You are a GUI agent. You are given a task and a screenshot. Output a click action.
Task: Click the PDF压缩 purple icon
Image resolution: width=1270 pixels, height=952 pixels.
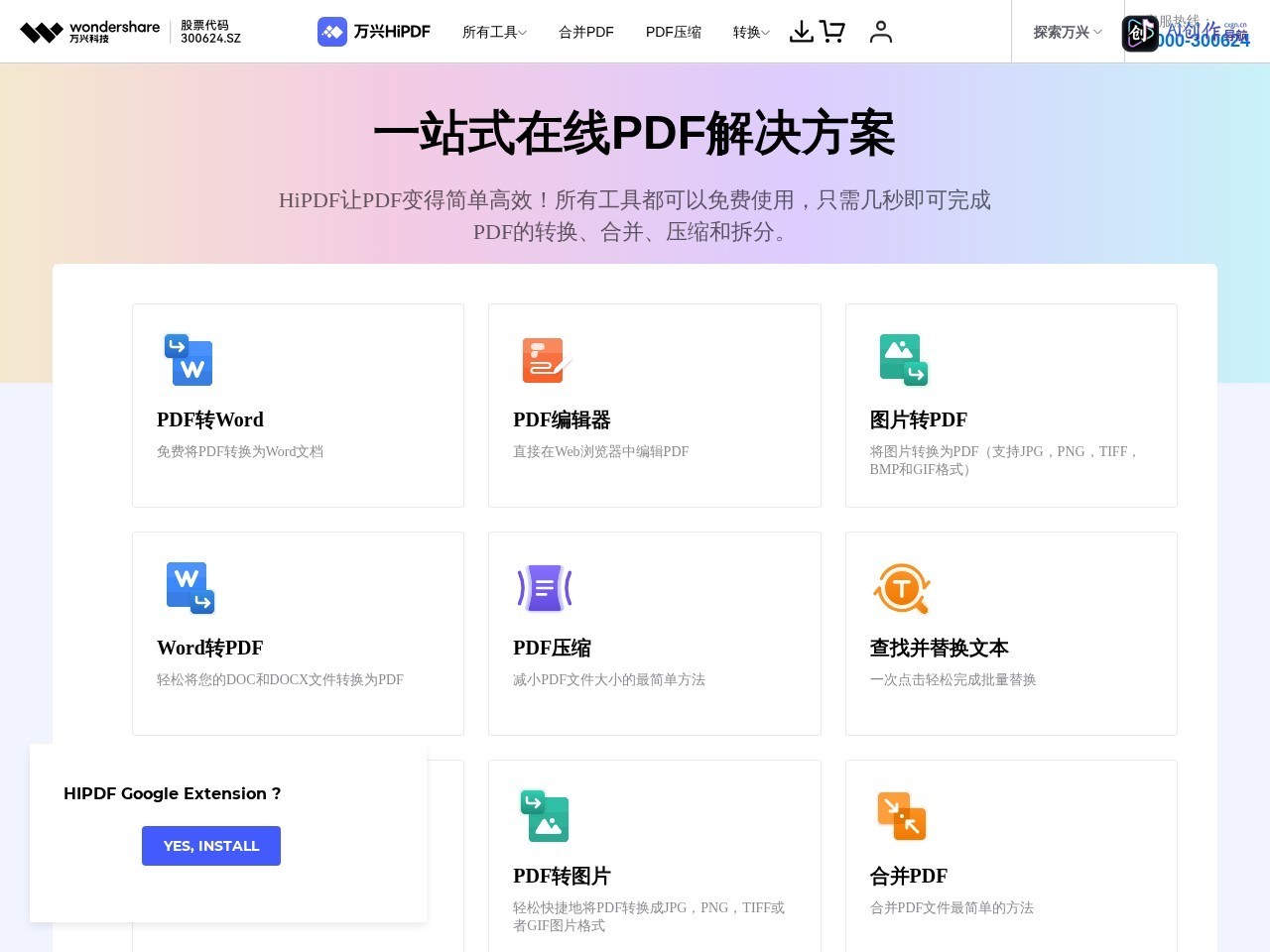(545, 588)
